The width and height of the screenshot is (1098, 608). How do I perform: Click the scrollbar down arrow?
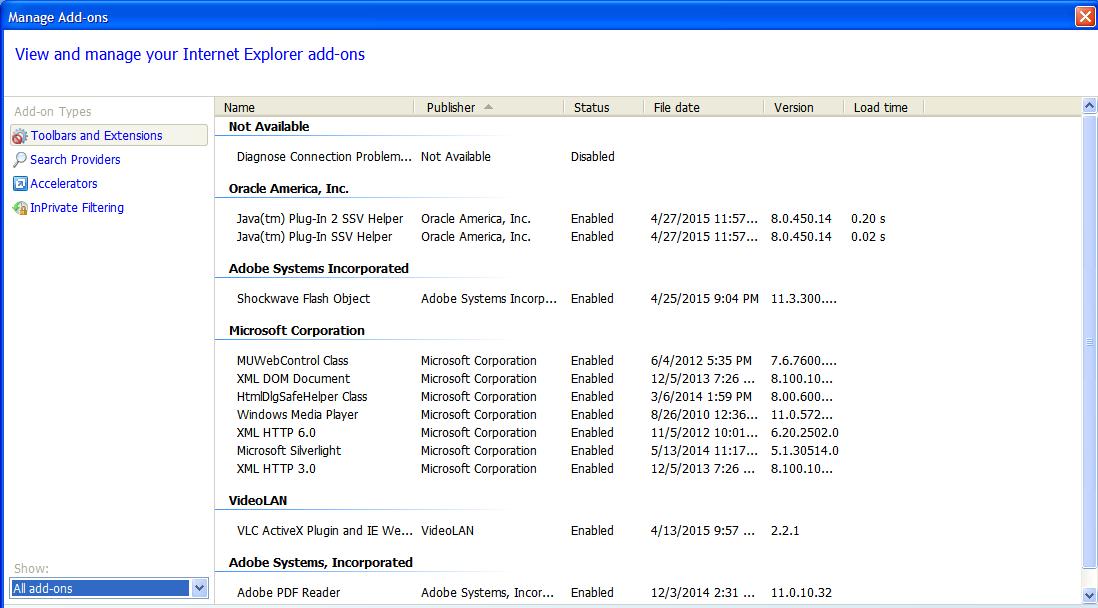1090,595
